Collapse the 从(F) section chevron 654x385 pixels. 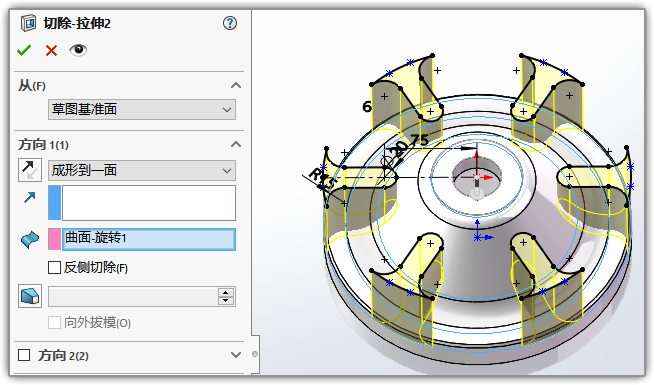point(236,86)
